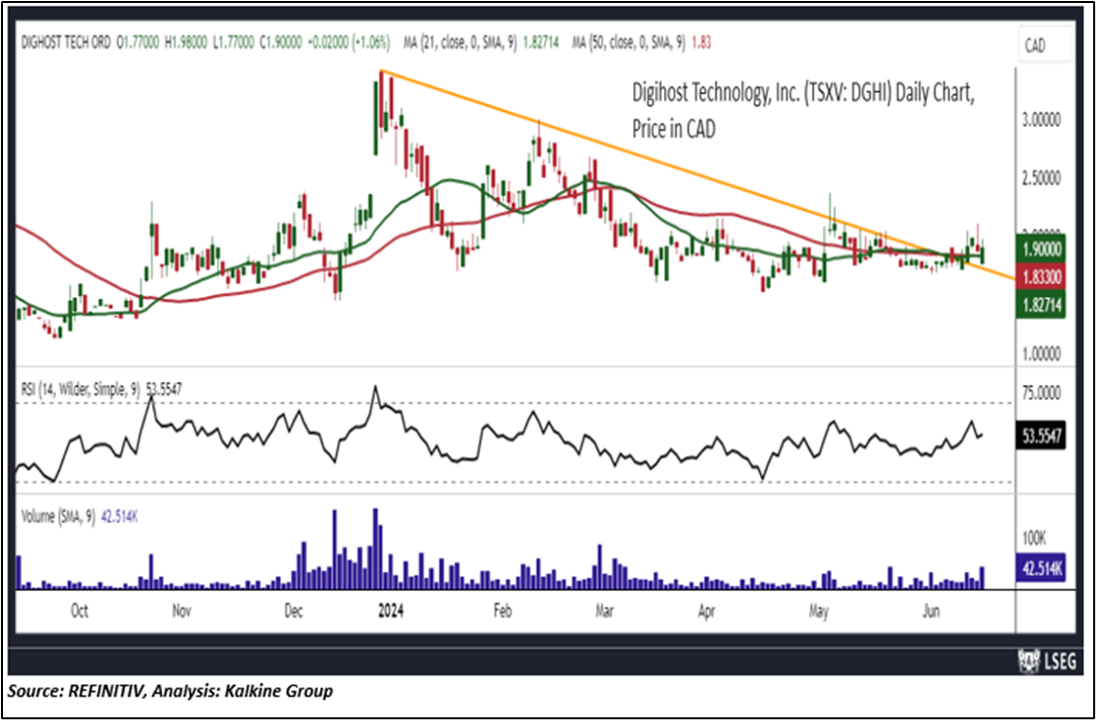
Task: Click the MA (50, close, 0, SMA, 9) indicator label
Action: (x=628, y=43)
